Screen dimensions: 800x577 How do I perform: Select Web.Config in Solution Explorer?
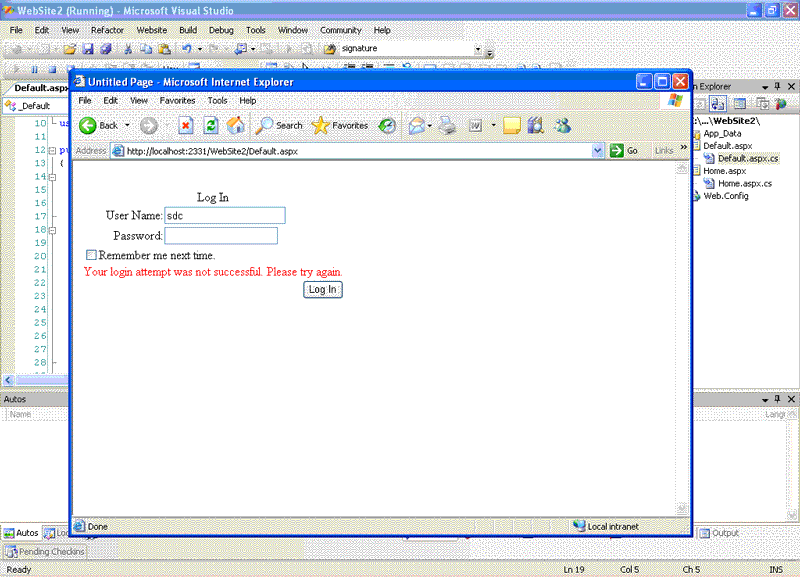point(726,196)
